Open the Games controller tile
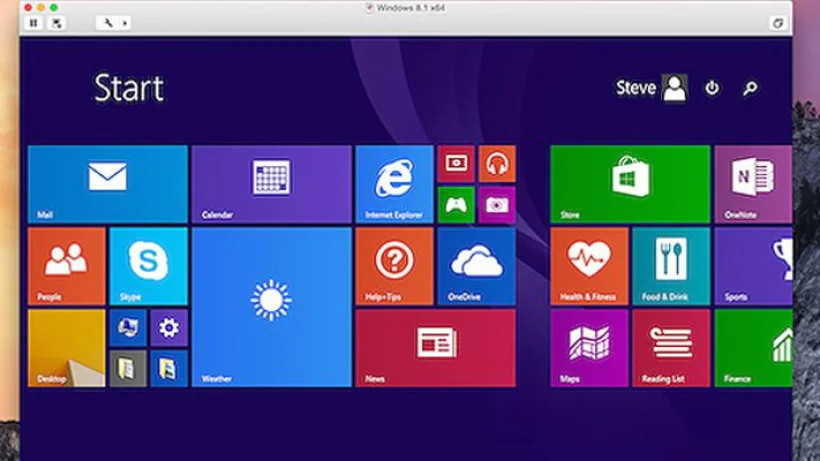The width and height of the screenshot is (820, 461). pyautogui.click(x=456, y=205)
